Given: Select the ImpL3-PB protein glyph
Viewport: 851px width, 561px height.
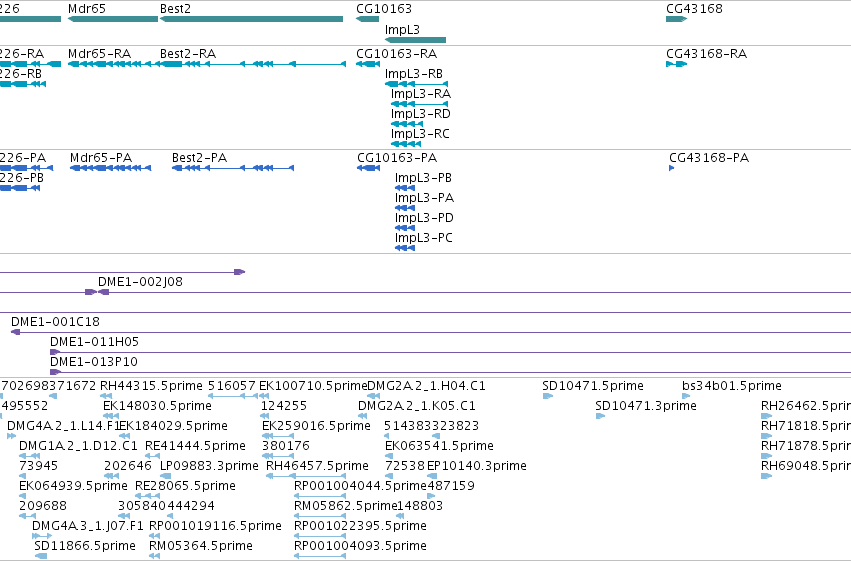Looking at the screenshot, I should pos(405,188).
